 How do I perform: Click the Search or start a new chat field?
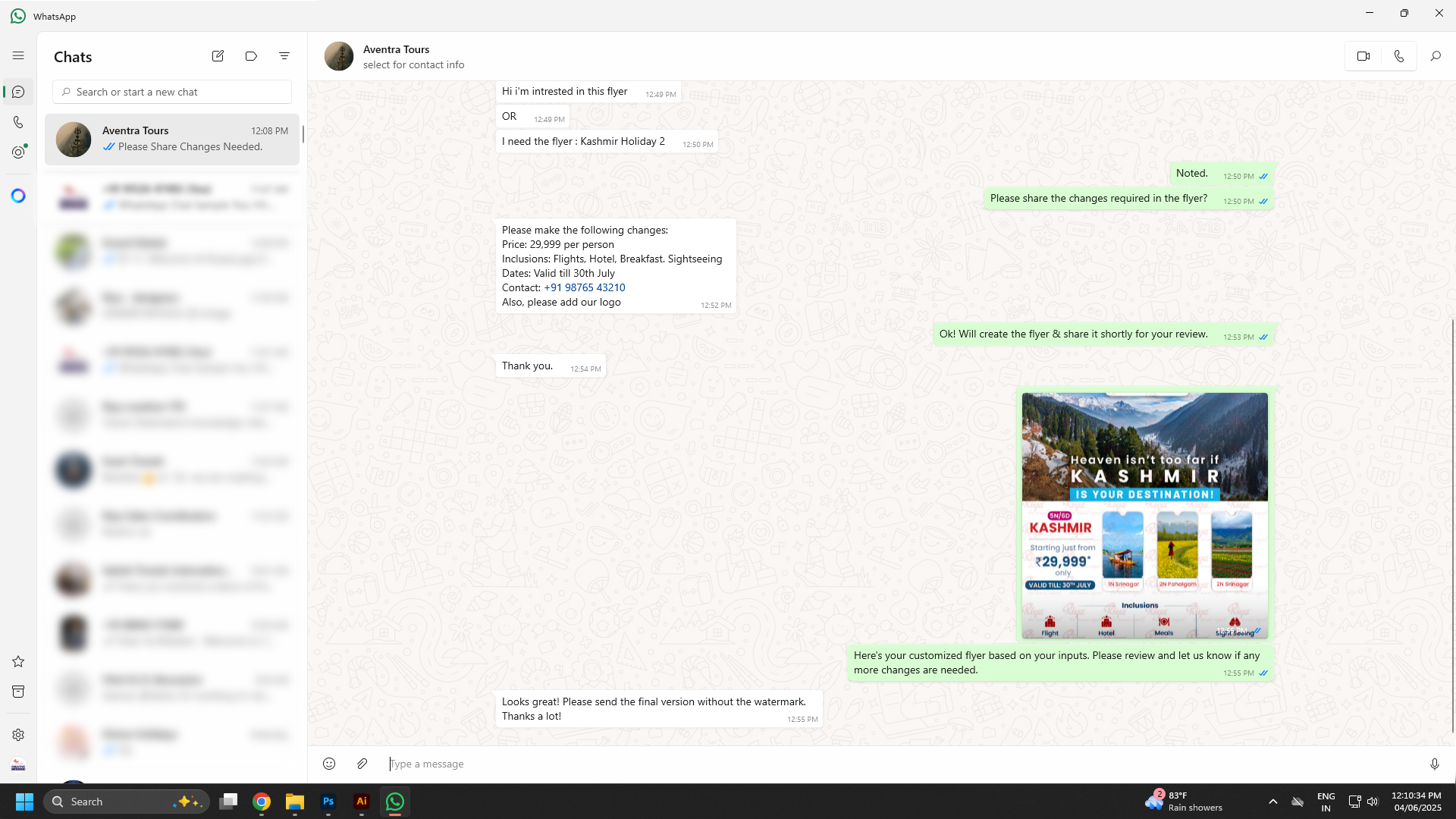click(x=172, y=92)
